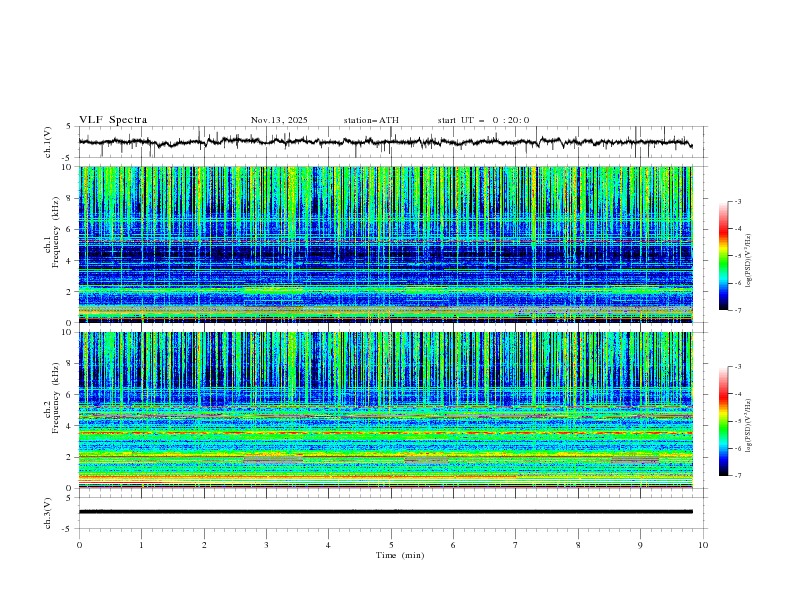Select the 3-minute tick on time axis
The height and width of the screenshot is (612, 792).
pyautogui.click(x=266, y=544)
